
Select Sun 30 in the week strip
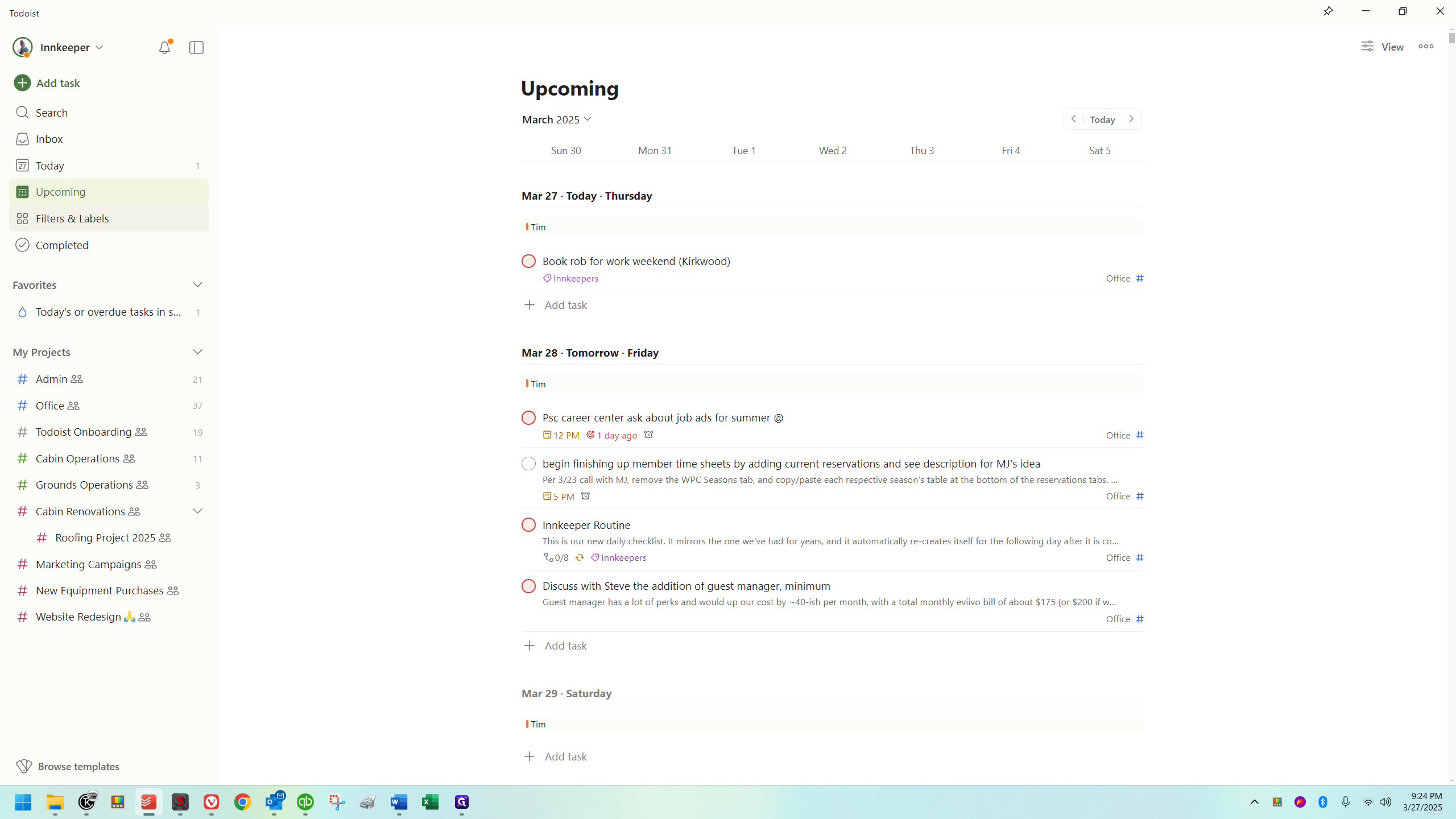point(566,150)
